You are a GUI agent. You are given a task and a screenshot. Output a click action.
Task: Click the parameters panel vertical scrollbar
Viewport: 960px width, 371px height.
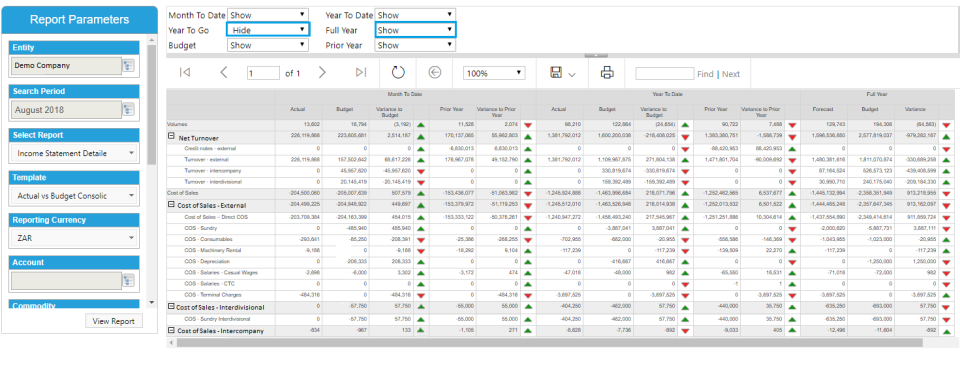(x=152, y=104)
